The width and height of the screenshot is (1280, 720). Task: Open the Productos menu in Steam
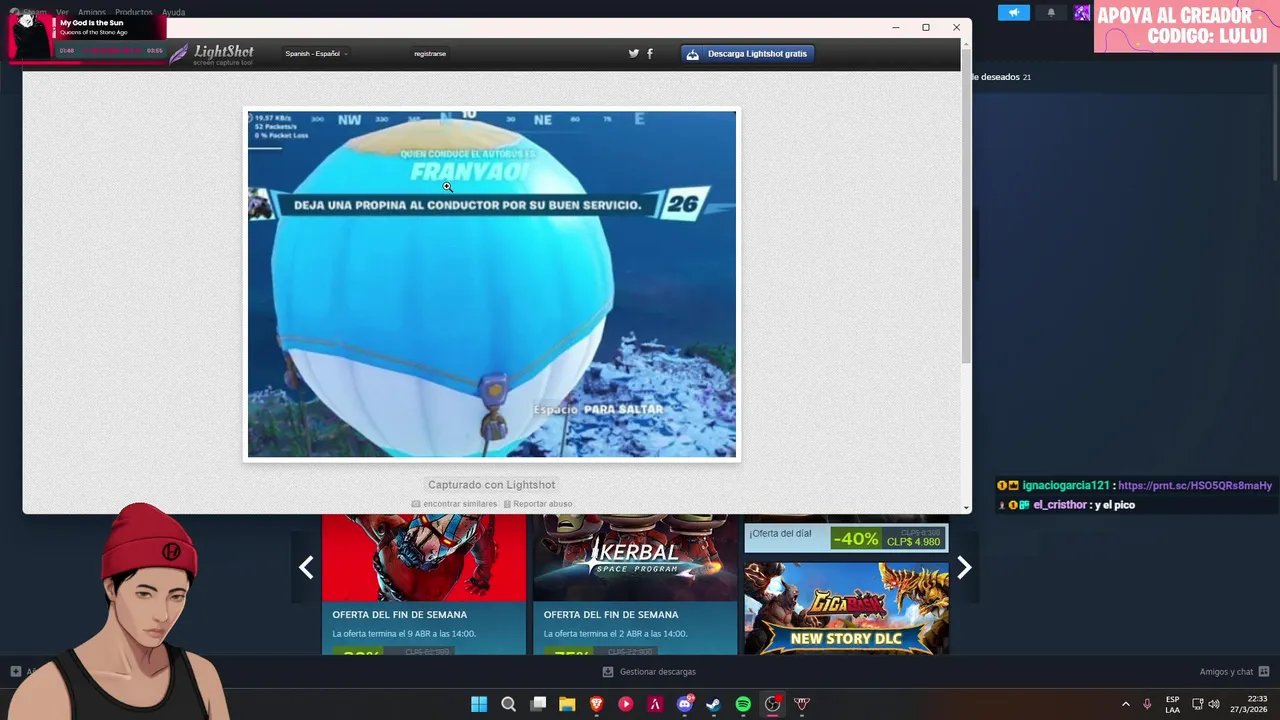pyautogui.click(x=134, y=12)
